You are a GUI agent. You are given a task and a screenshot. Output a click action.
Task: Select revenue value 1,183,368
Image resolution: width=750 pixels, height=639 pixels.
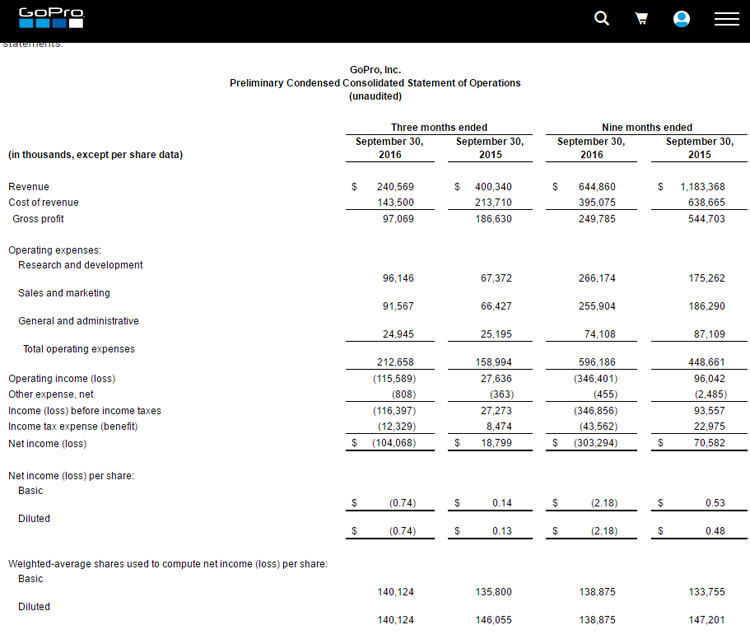[x=703, y=187]
